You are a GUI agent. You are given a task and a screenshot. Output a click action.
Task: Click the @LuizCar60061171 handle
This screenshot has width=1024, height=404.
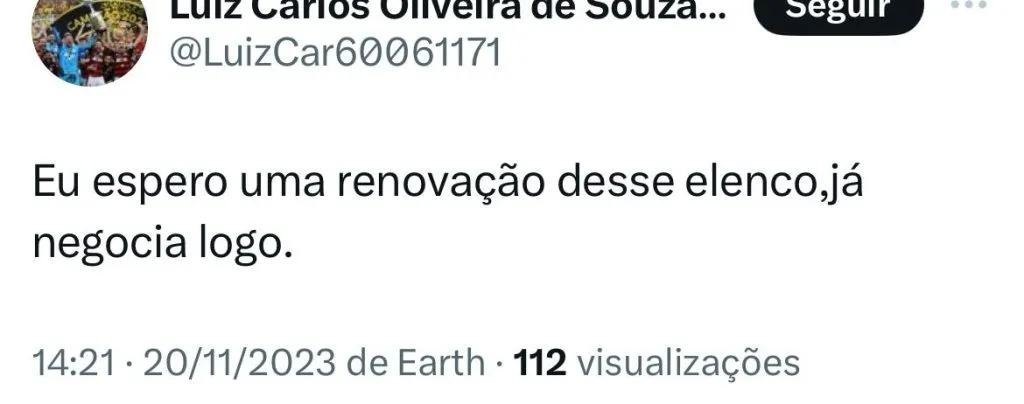(x=336, y=53)
